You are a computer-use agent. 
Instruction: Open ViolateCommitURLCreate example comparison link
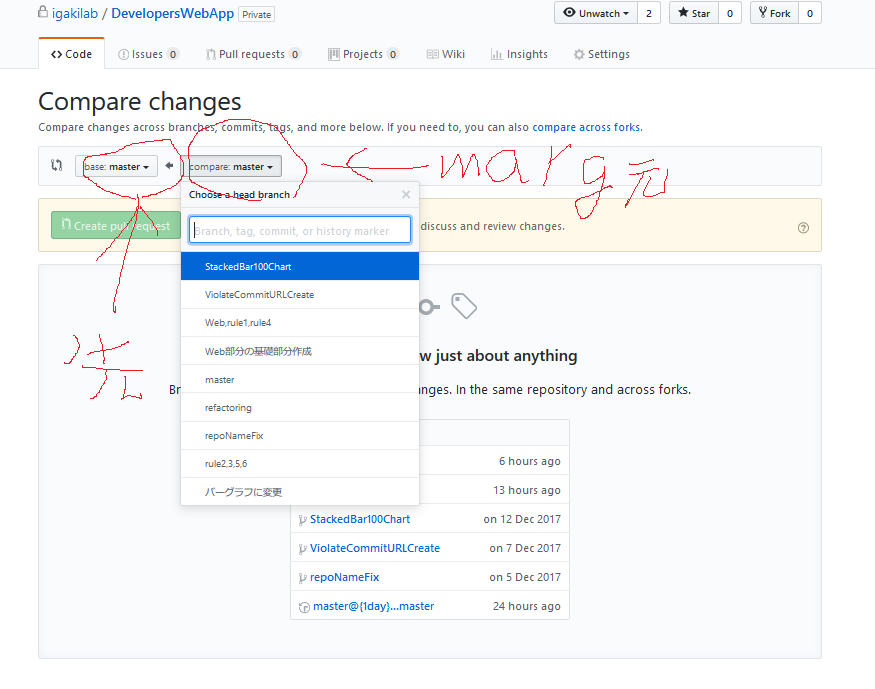375,548
